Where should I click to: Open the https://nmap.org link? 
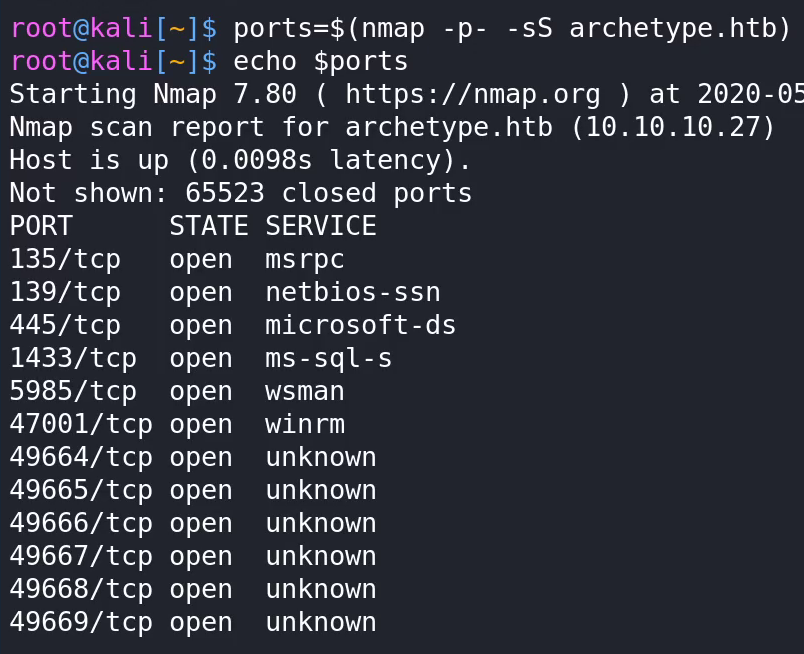[x=473, y=95]
